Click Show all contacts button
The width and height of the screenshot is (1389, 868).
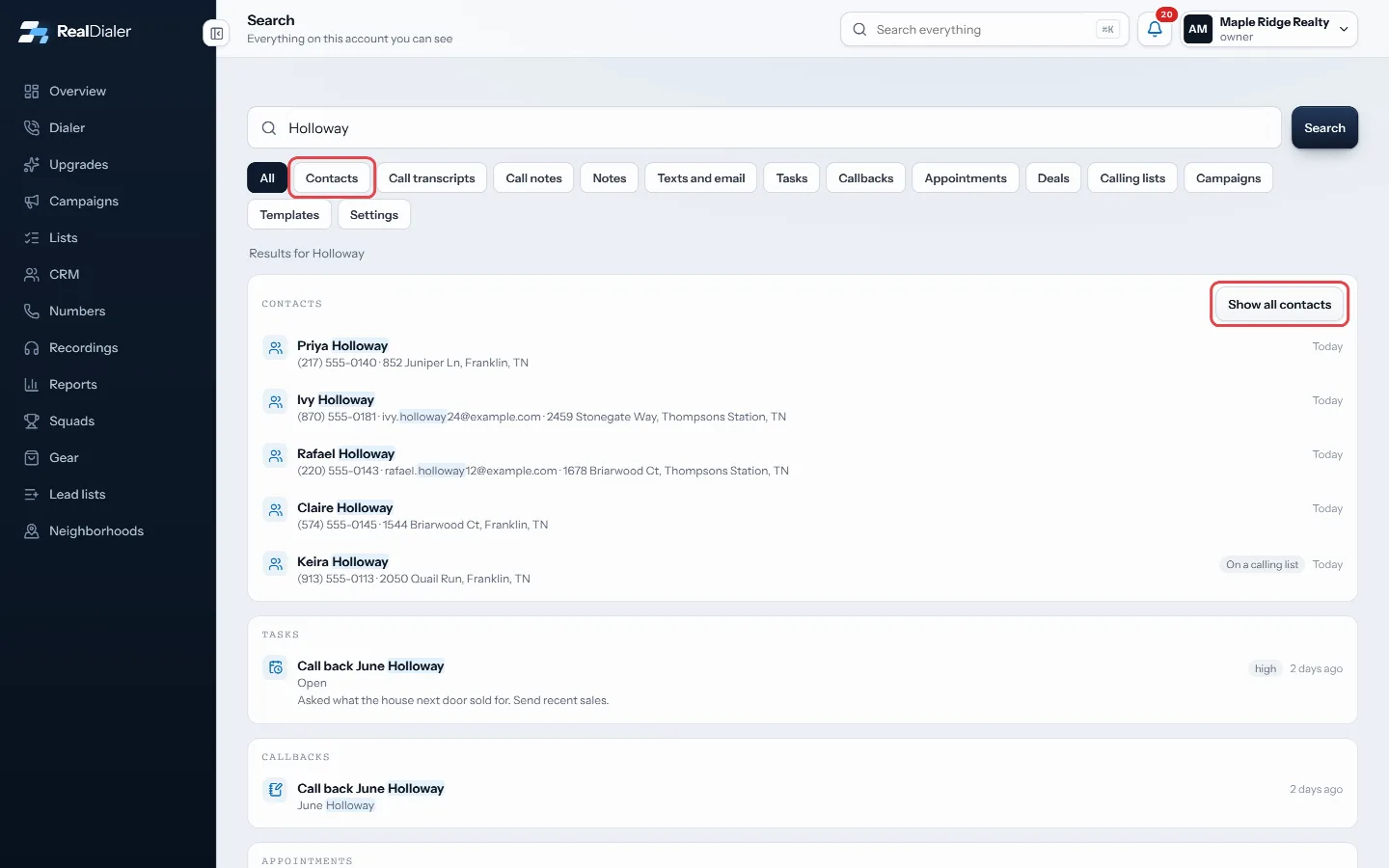pyautogui.click(x=1279, y=305)
